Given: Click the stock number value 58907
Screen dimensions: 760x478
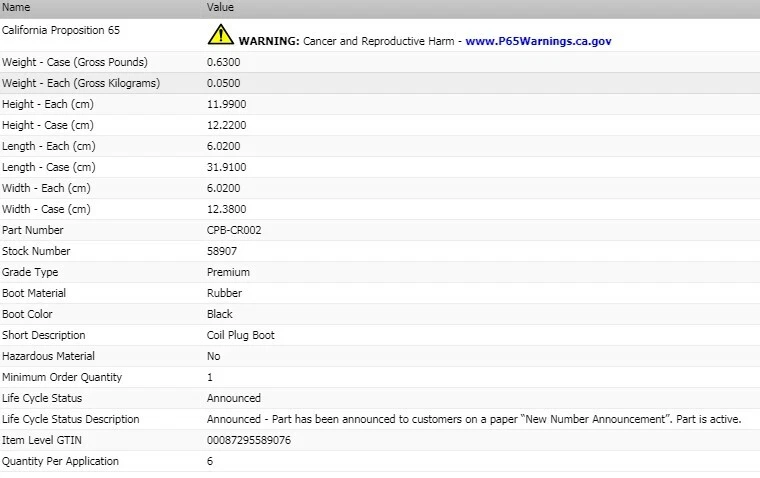Looking at the screenshot, I should [x=222, y=251].
